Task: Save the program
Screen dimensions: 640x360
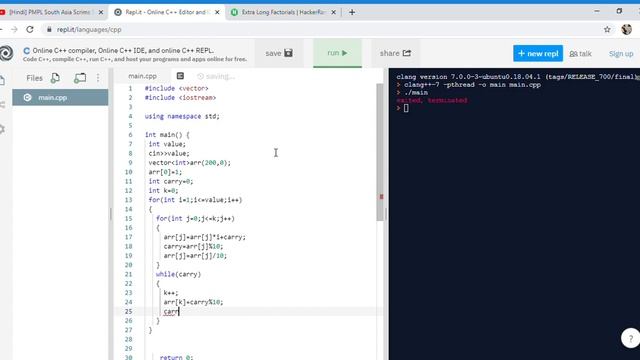Action: (279, 53)
